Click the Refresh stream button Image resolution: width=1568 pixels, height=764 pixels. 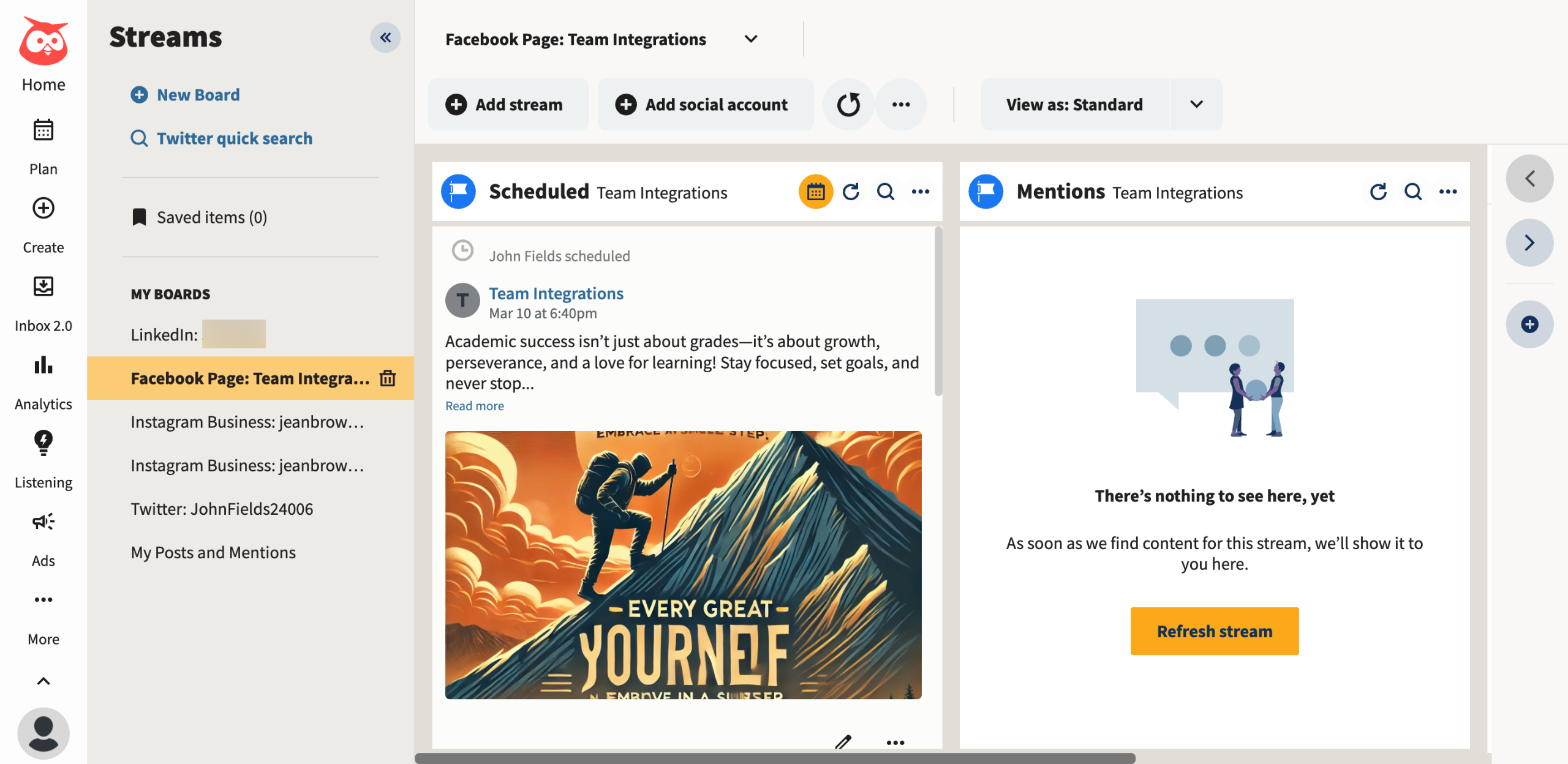(1214, 631)
